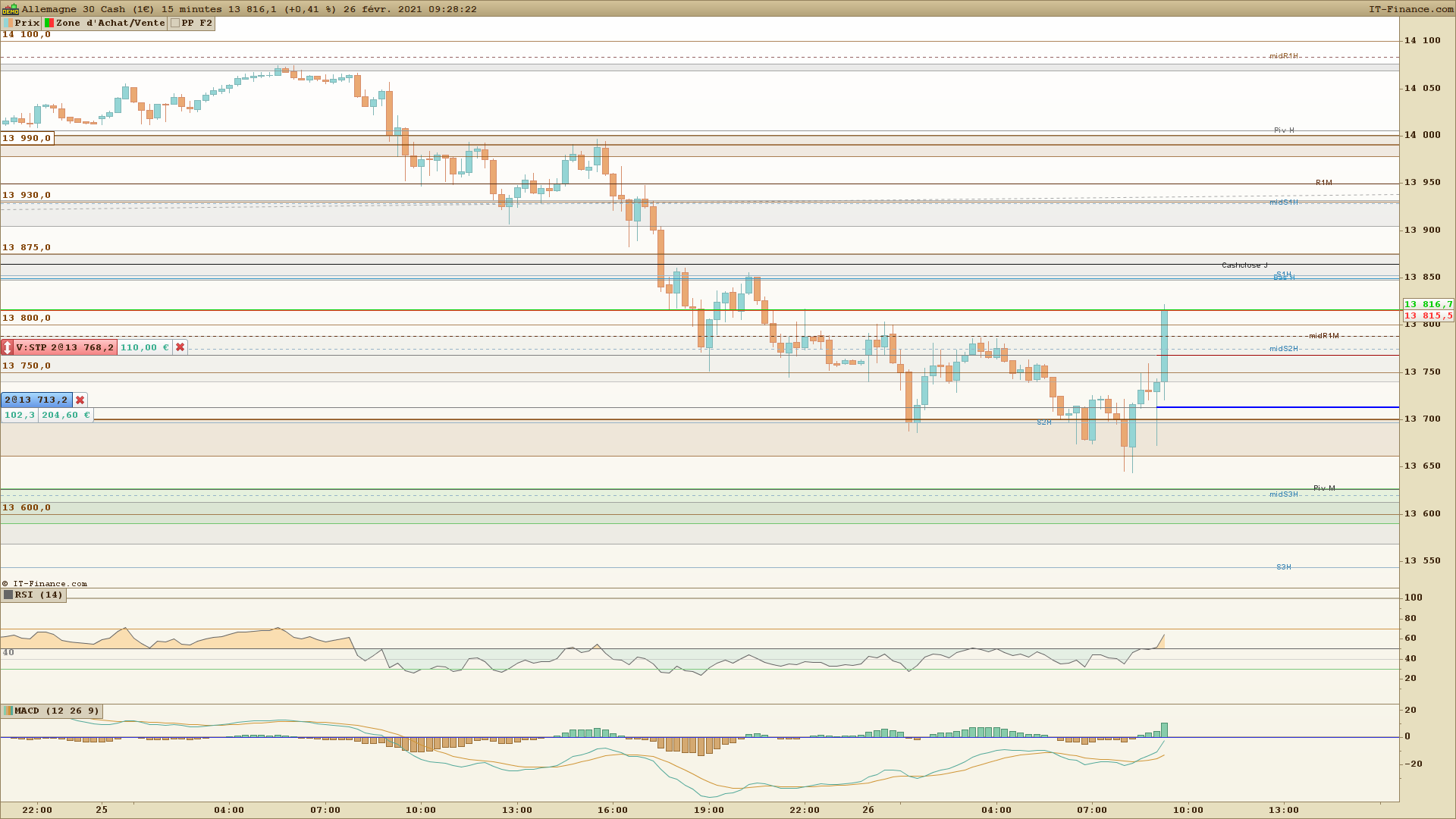Click the Prix indicator color icon
This screenshot has width=1456, height=819.
click(8, 24)
